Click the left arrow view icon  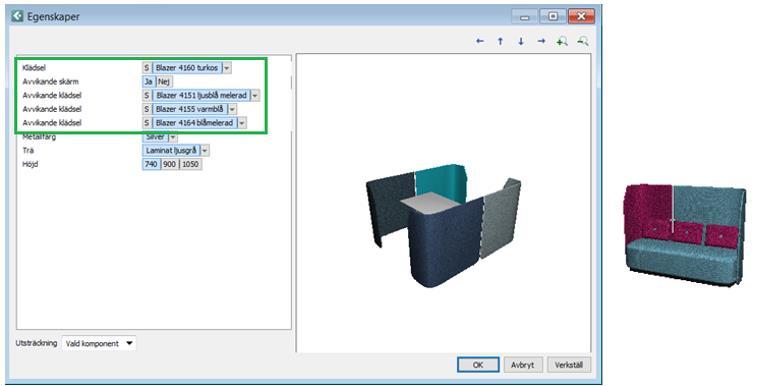pyautogui.click(x=480, y=42)
